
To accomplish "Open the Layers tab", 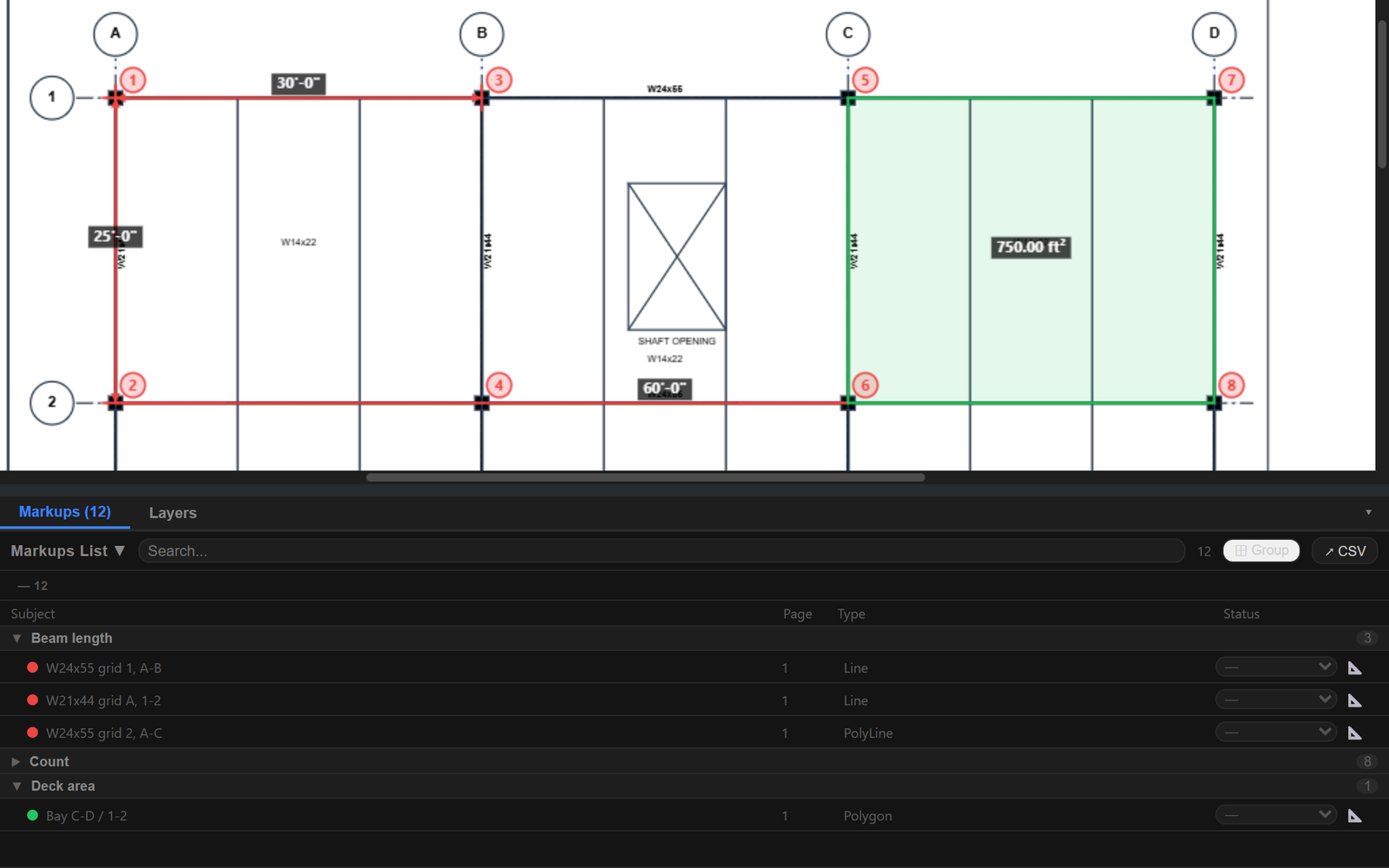I will click(173, 513).
